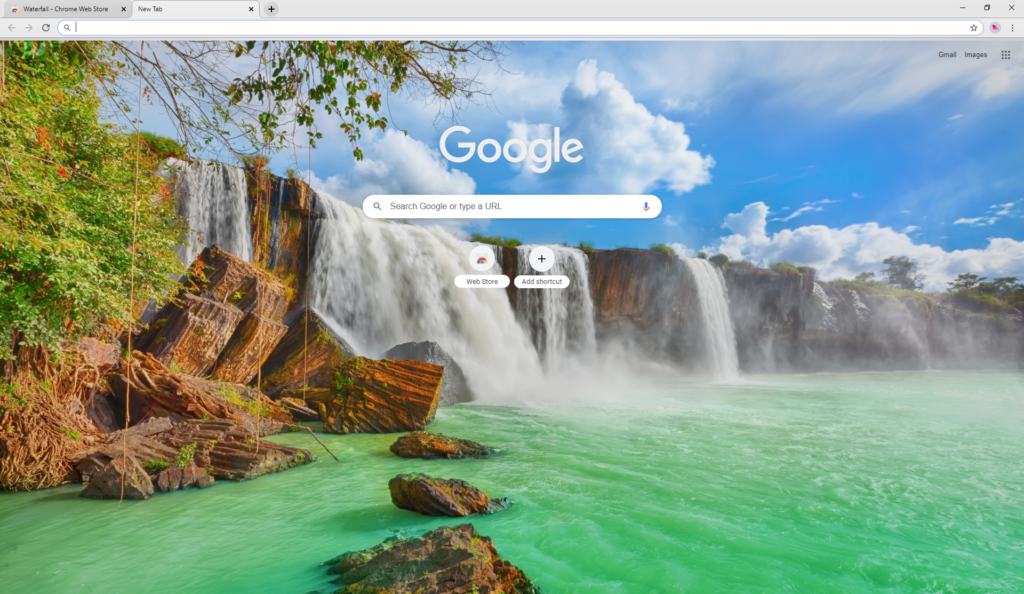Click the address bar search icon
Image resolution: width=1024 pixels, height=594 pixels.
67,27
